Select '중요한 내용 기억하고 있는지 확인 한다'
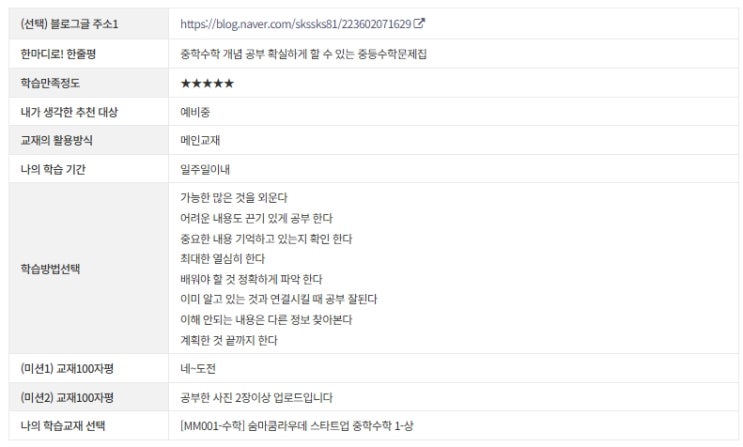743x447 pixels. point(266,239)
